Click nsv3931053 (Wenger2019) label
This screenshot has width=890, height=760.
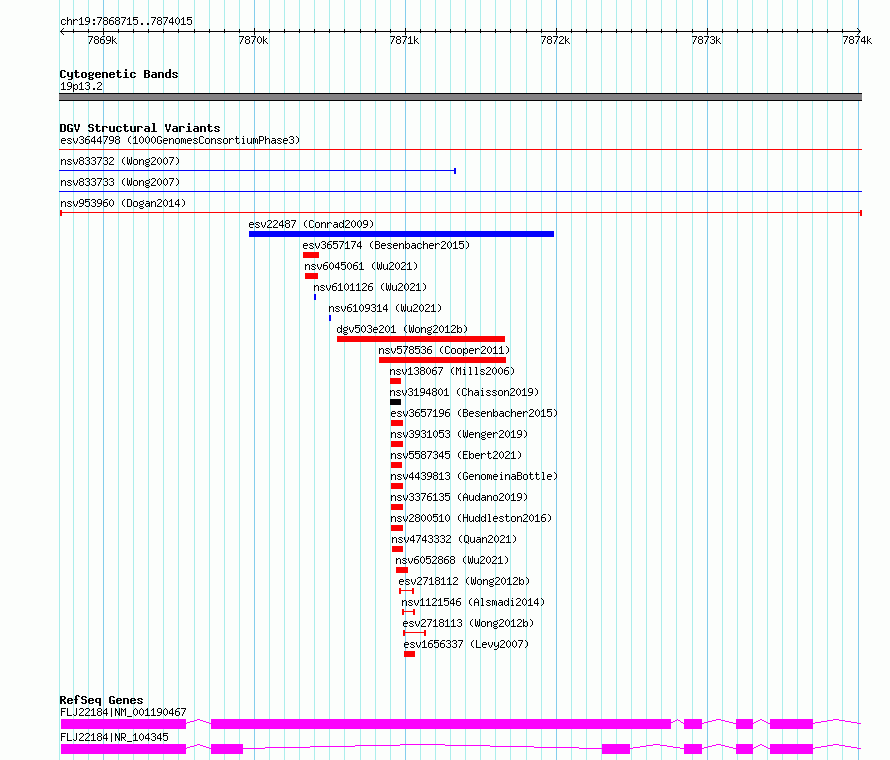click(x=459, y=434)
